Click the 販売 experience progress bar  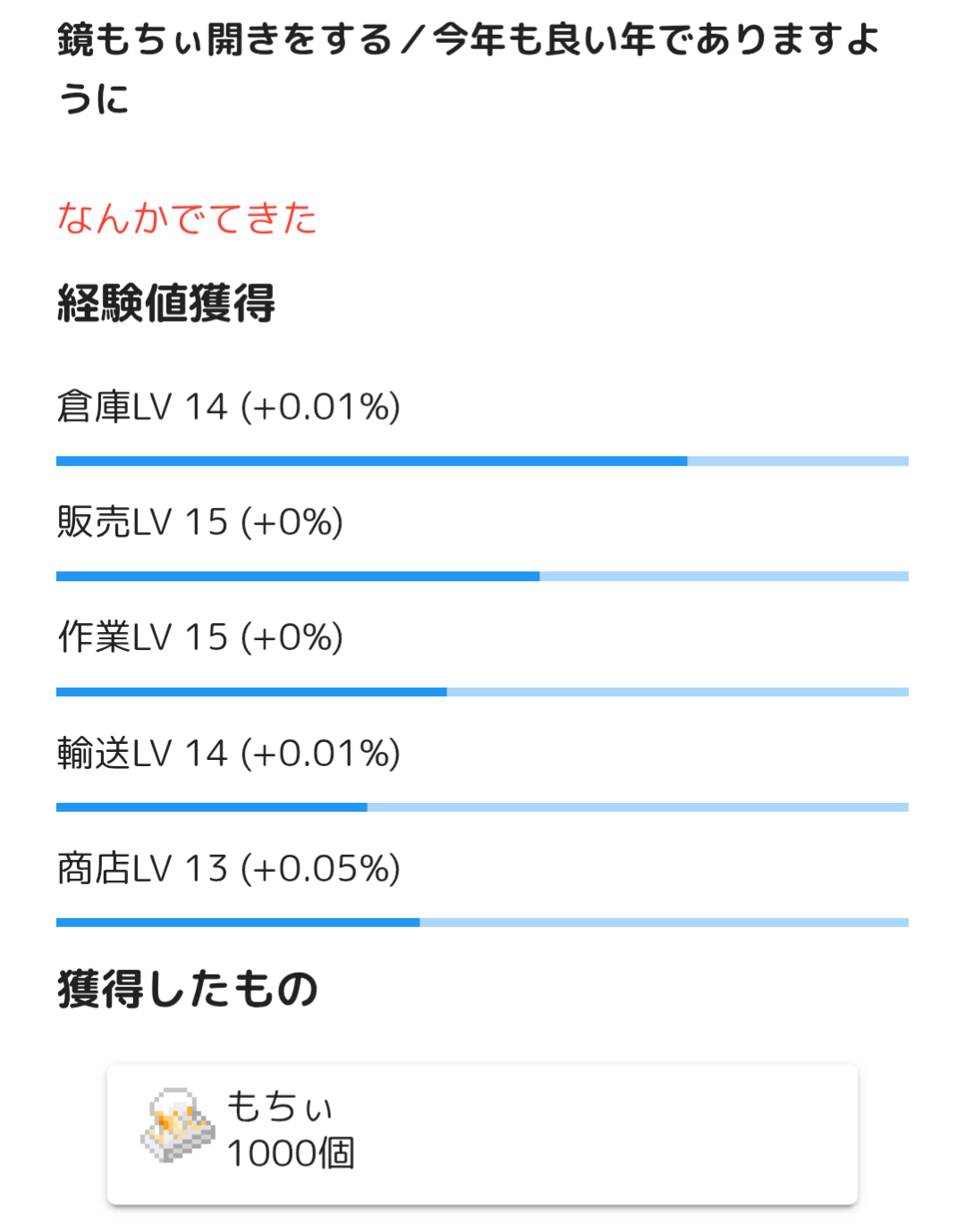pos(482,577)
